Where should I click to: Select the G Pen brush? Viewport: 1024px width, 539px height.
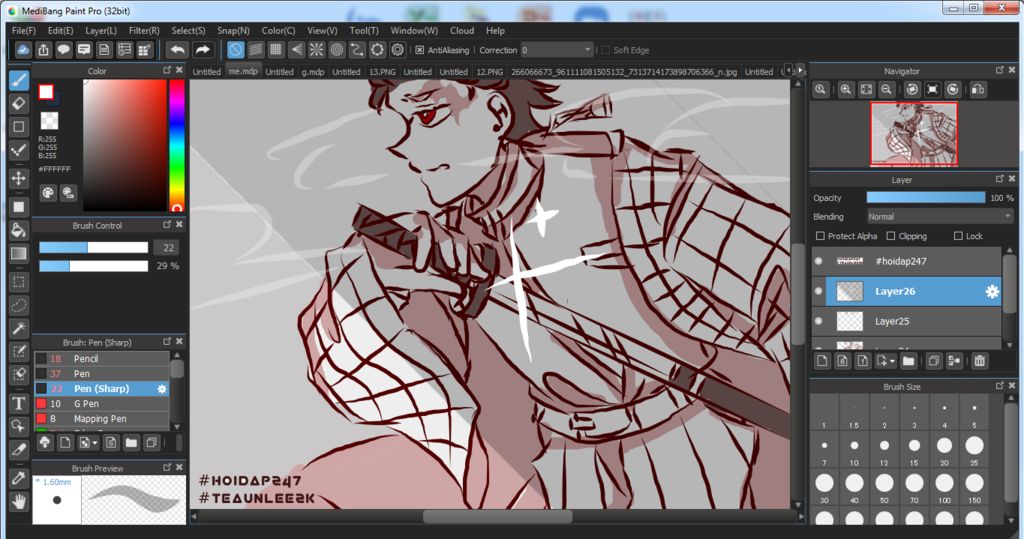click(102, 404)
